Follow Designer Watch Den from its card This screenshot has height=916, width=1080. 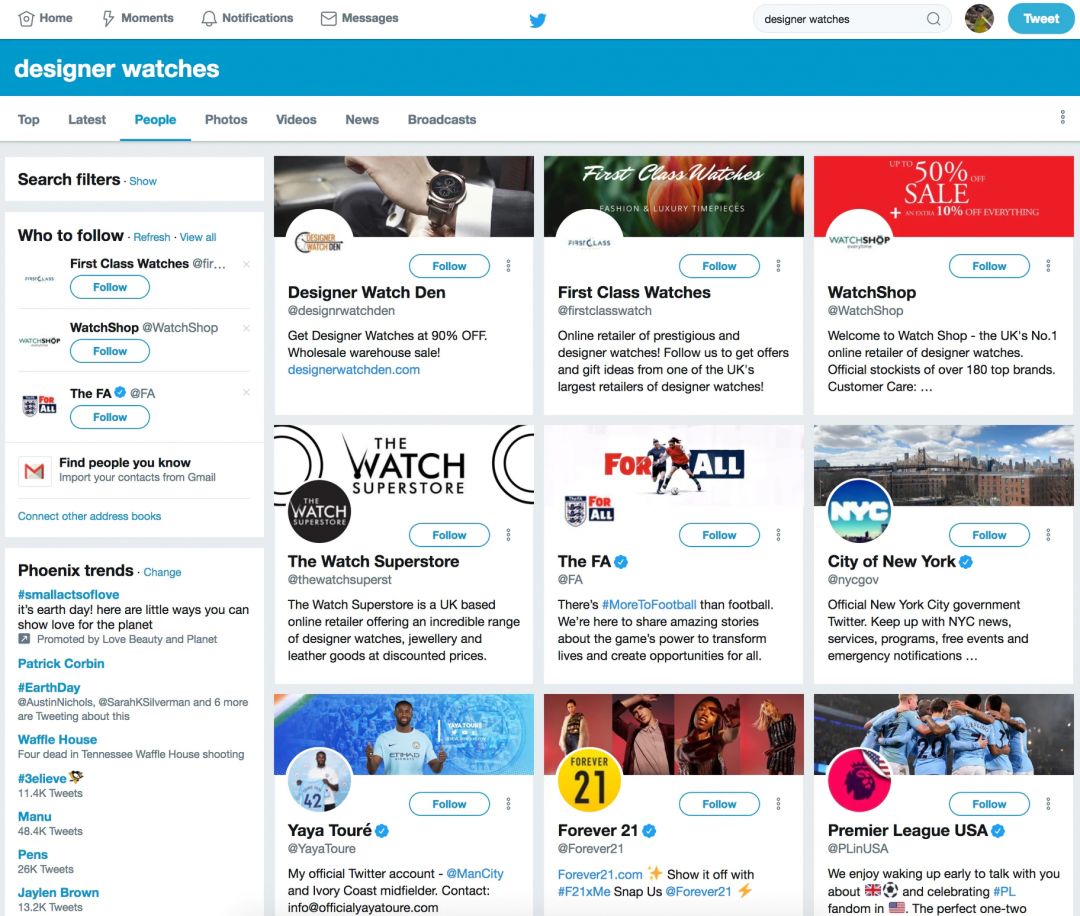pyautogui.click(x=449, y=266)
